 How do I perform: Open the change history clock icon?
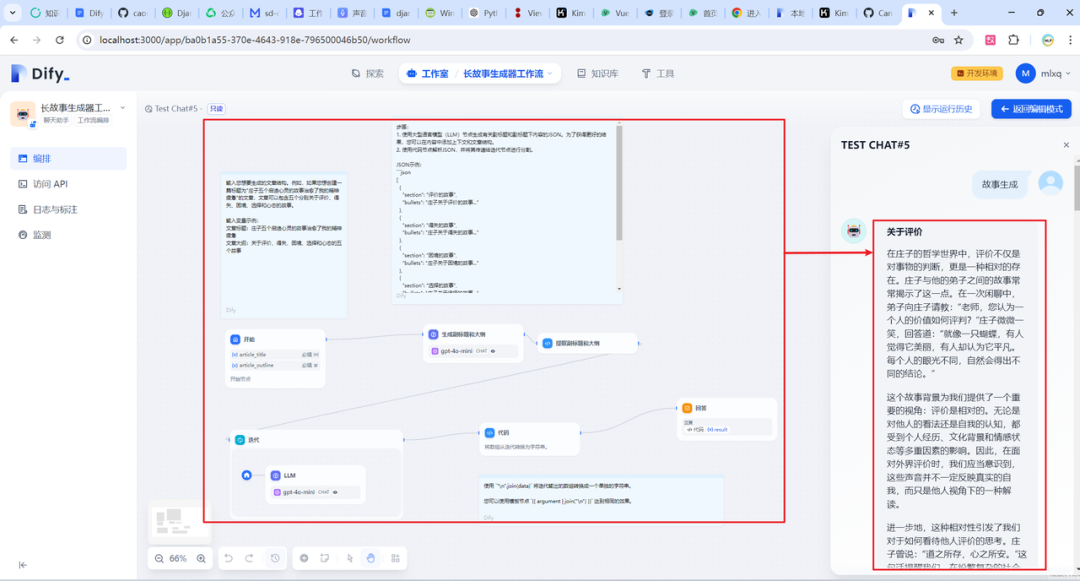(276, 558)
